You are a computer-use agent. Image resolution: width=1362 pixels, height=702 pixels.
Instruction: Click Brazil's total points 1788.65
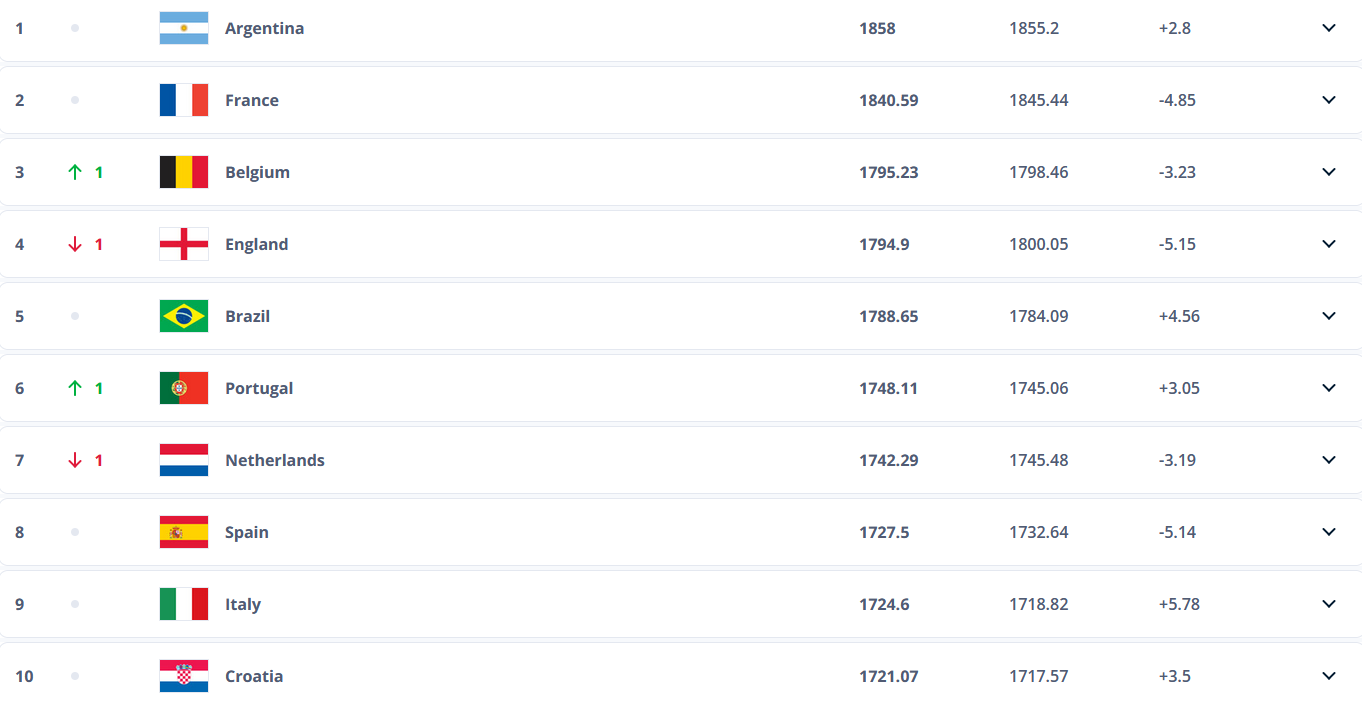click(x=889, y=316)
